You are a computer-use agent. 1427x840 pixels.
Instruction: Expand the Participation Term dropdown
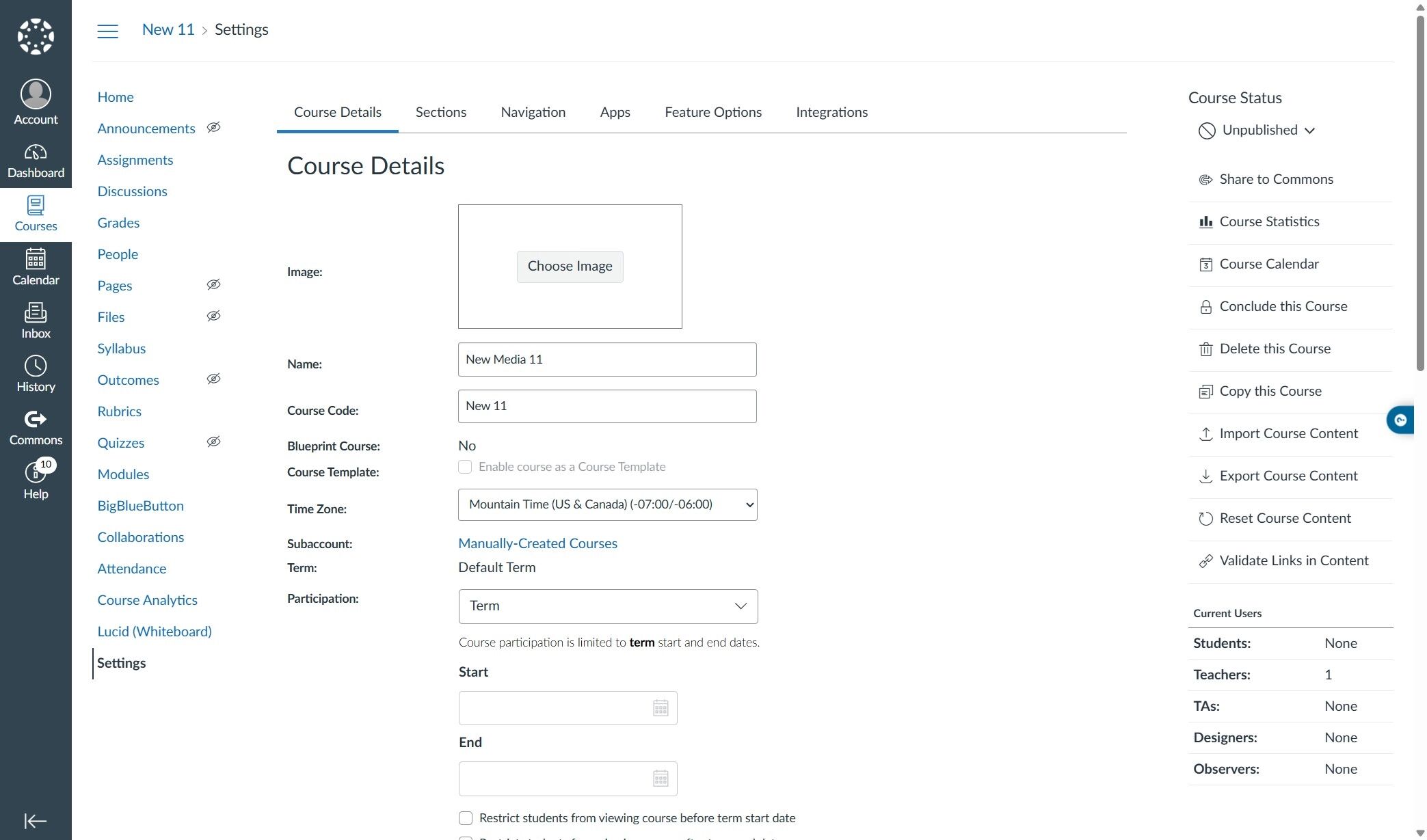point(608,606)
